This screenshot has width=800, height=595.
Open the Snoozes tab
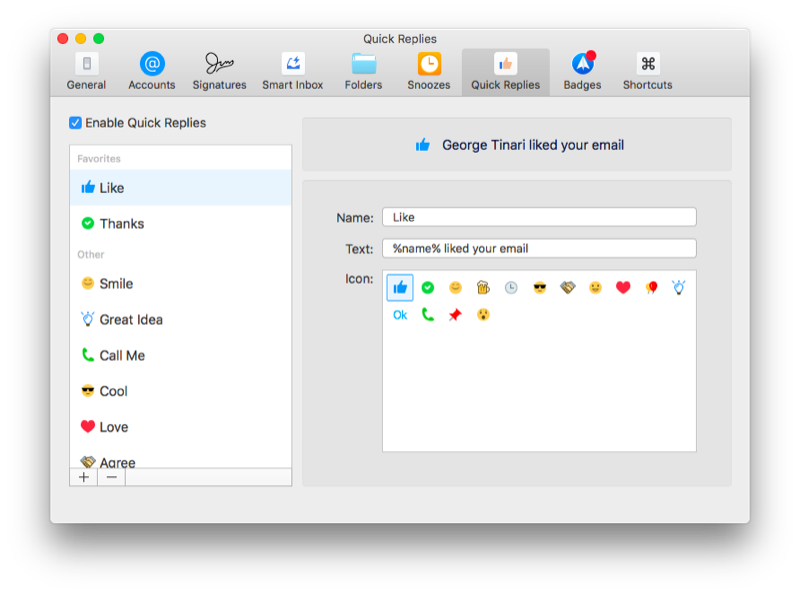click(428, 72)
